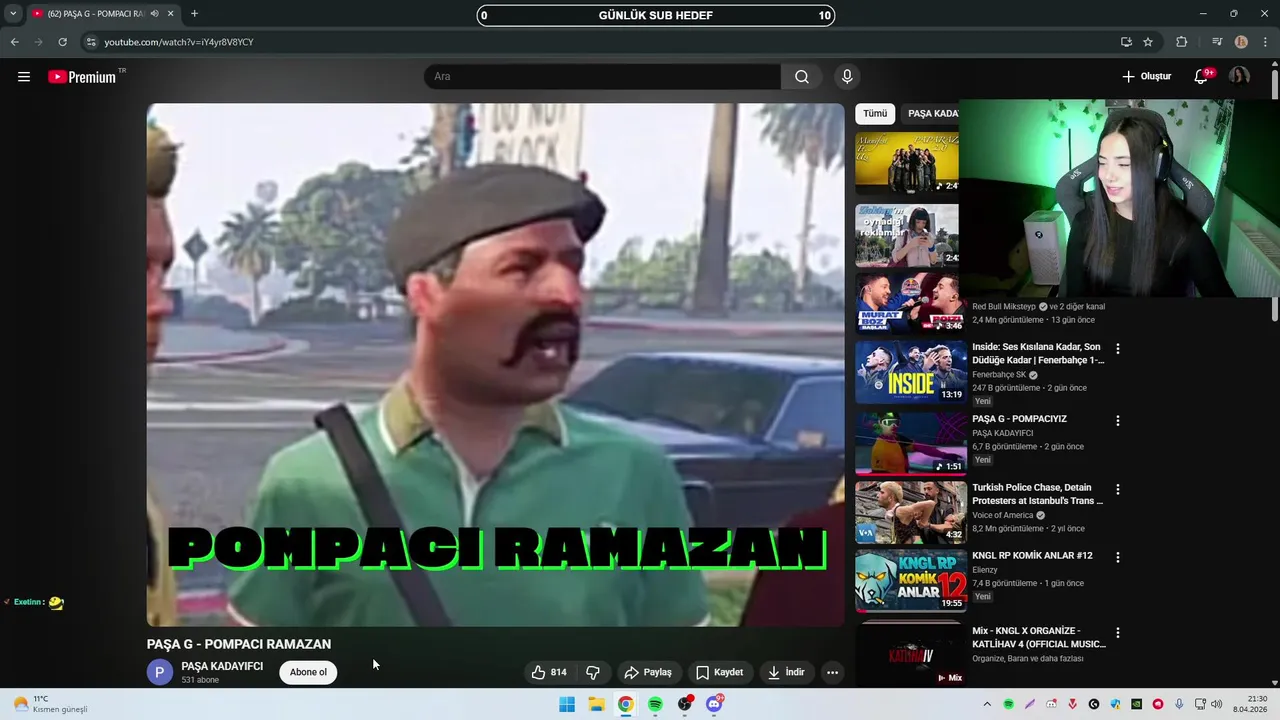Image resolution: width=1280 pixels, height=720 pixels.
Task: Open PAŞA G - POMPACIYIZ thumbnail
Action: click(910, 444)
